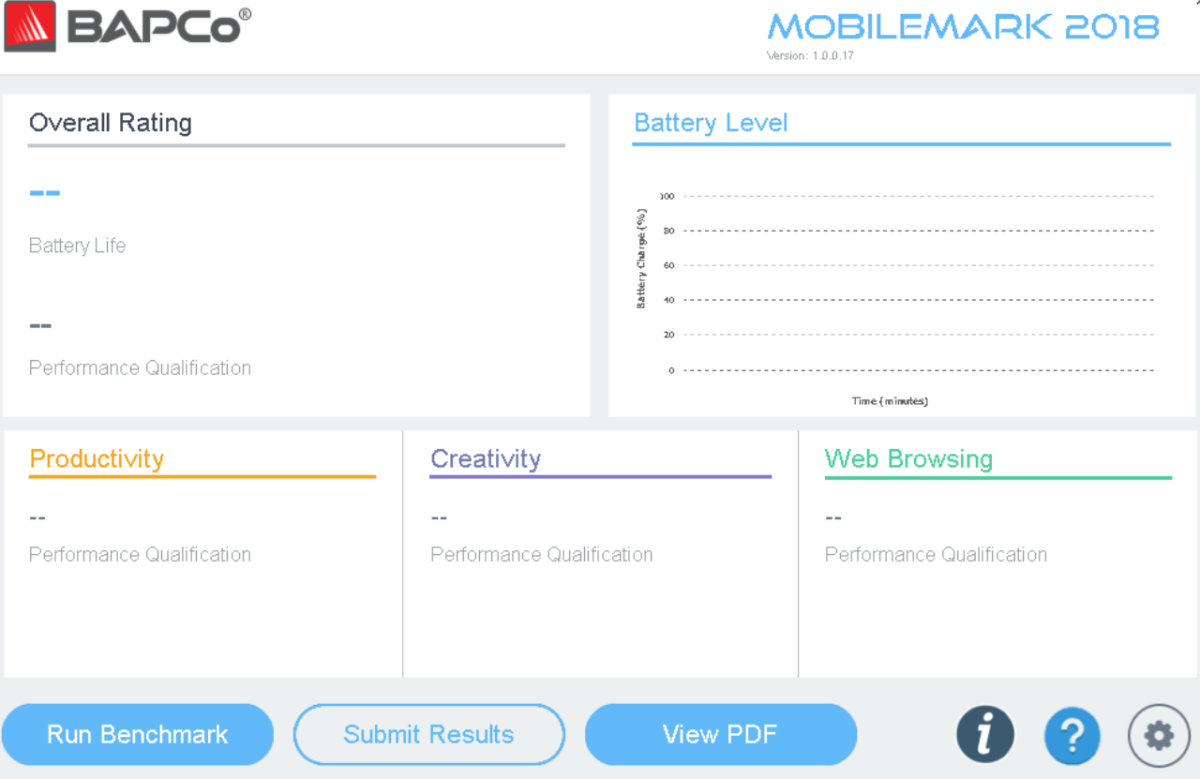1200x779 pixels.
Task: Click the version number text
Action: tap(810, 56)
